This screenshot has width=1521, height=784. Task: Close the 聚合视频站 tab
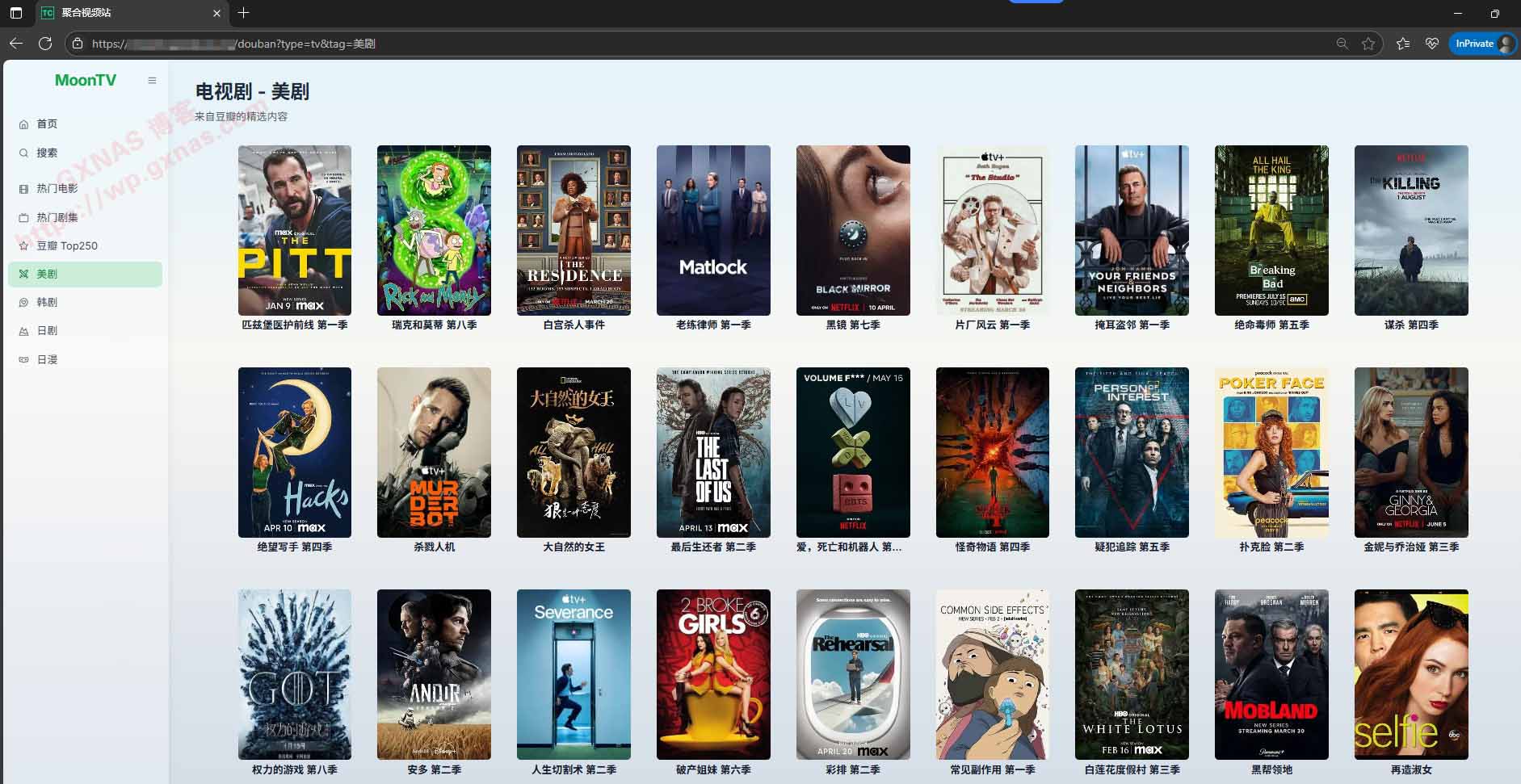coord(216,13)
